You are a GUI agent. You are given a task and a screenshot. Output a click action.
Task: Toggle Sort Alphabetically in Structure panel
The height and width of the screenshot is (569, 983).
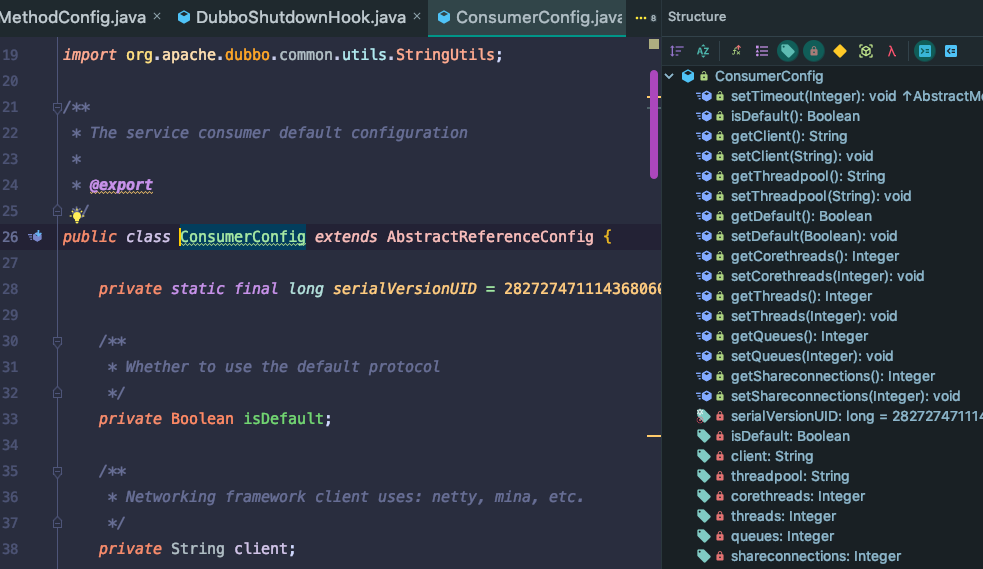point(703,51)
